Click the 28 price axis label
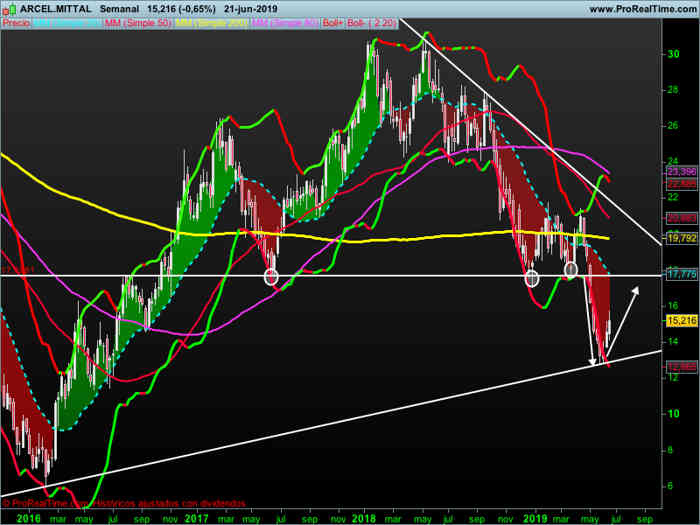The height and width of the screenshot is (525, 700). coord(673,90)
